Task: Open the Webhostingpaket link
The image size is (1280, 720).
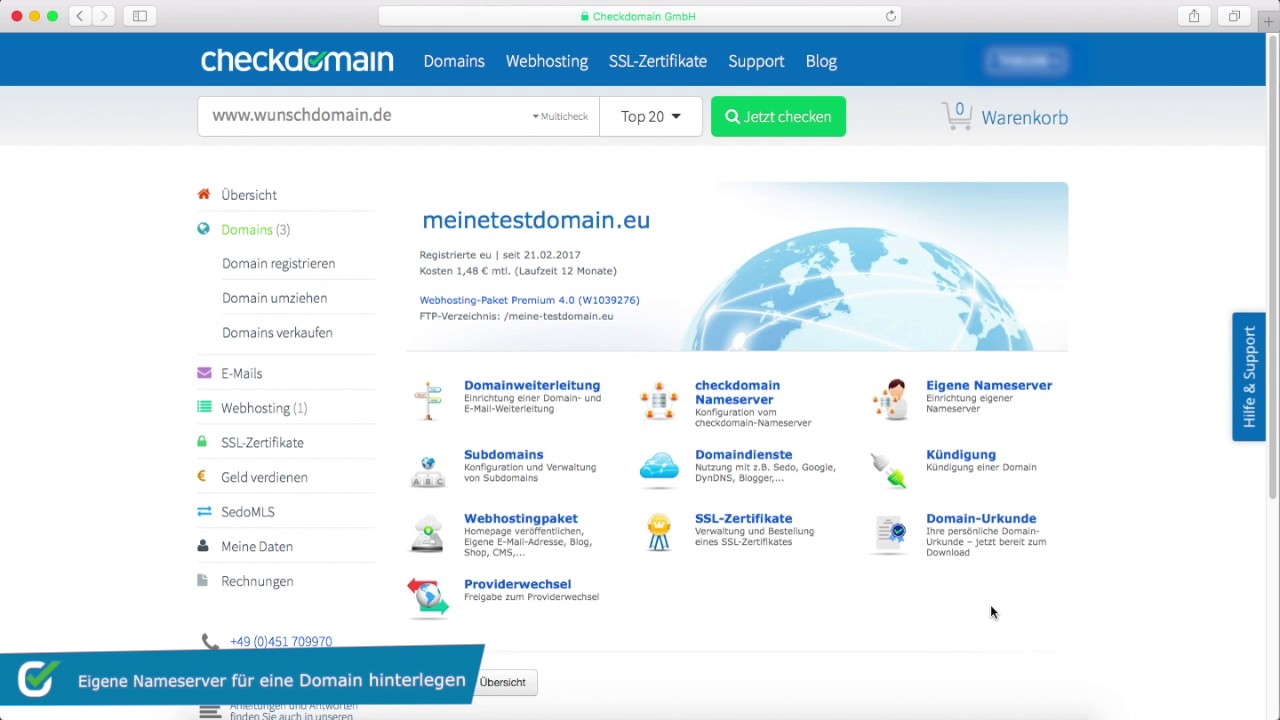Action: pos(521,518)
